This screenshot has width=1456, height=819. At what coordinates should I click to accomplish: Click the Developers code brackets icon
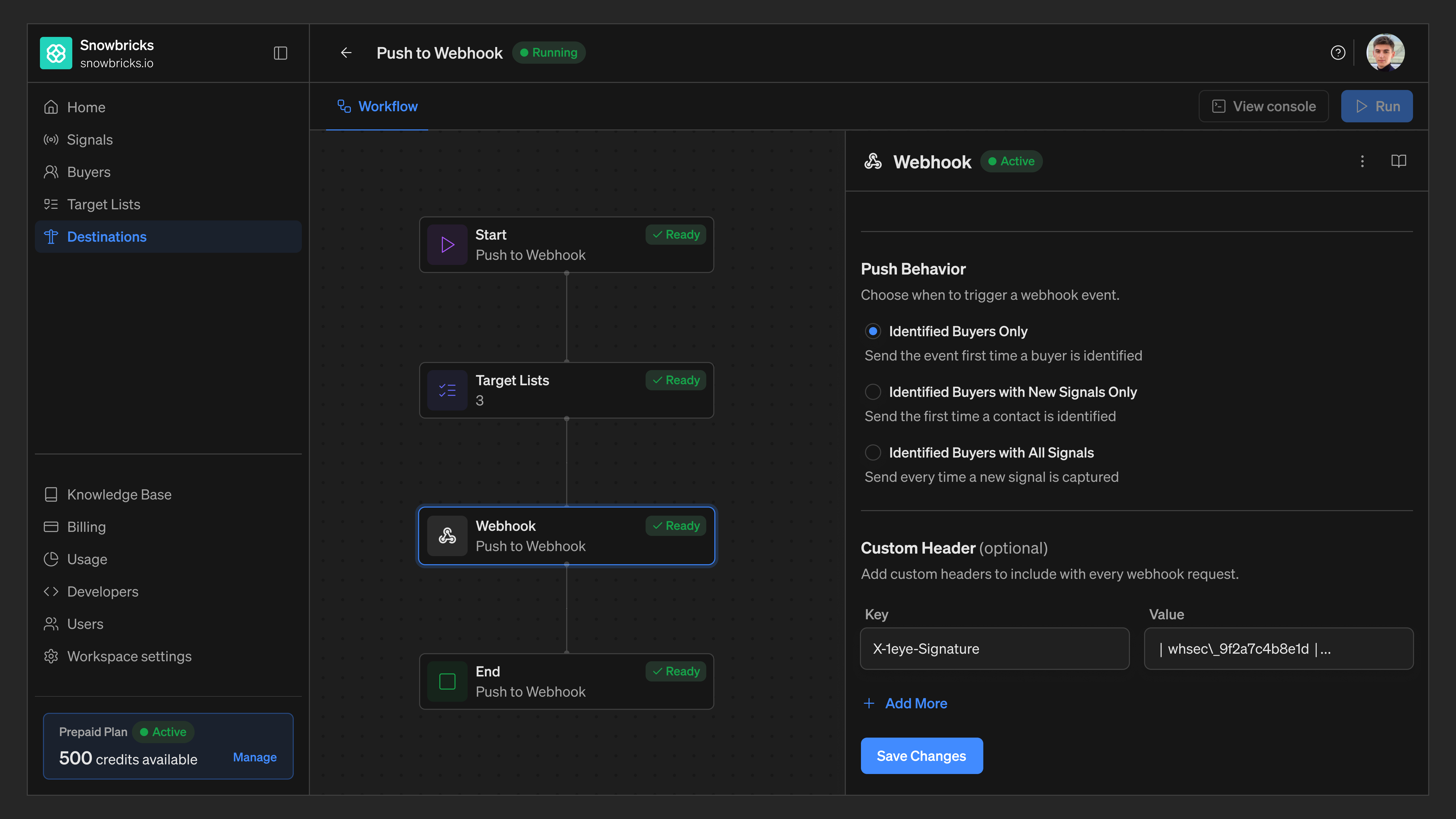click(x=51, y=591)
